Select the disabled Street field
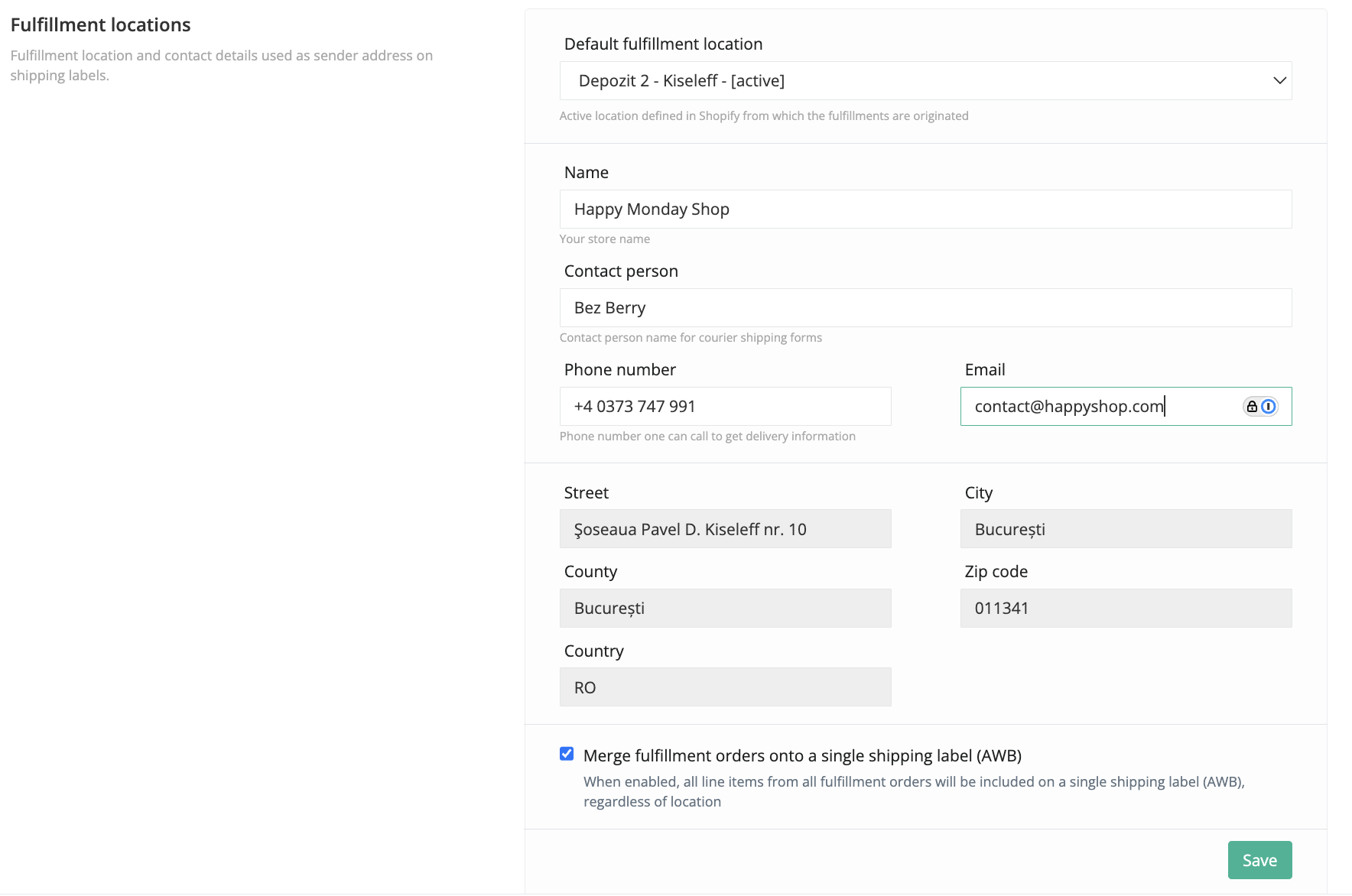Screen dimensions: 1352x896 (x=725, y=529)
